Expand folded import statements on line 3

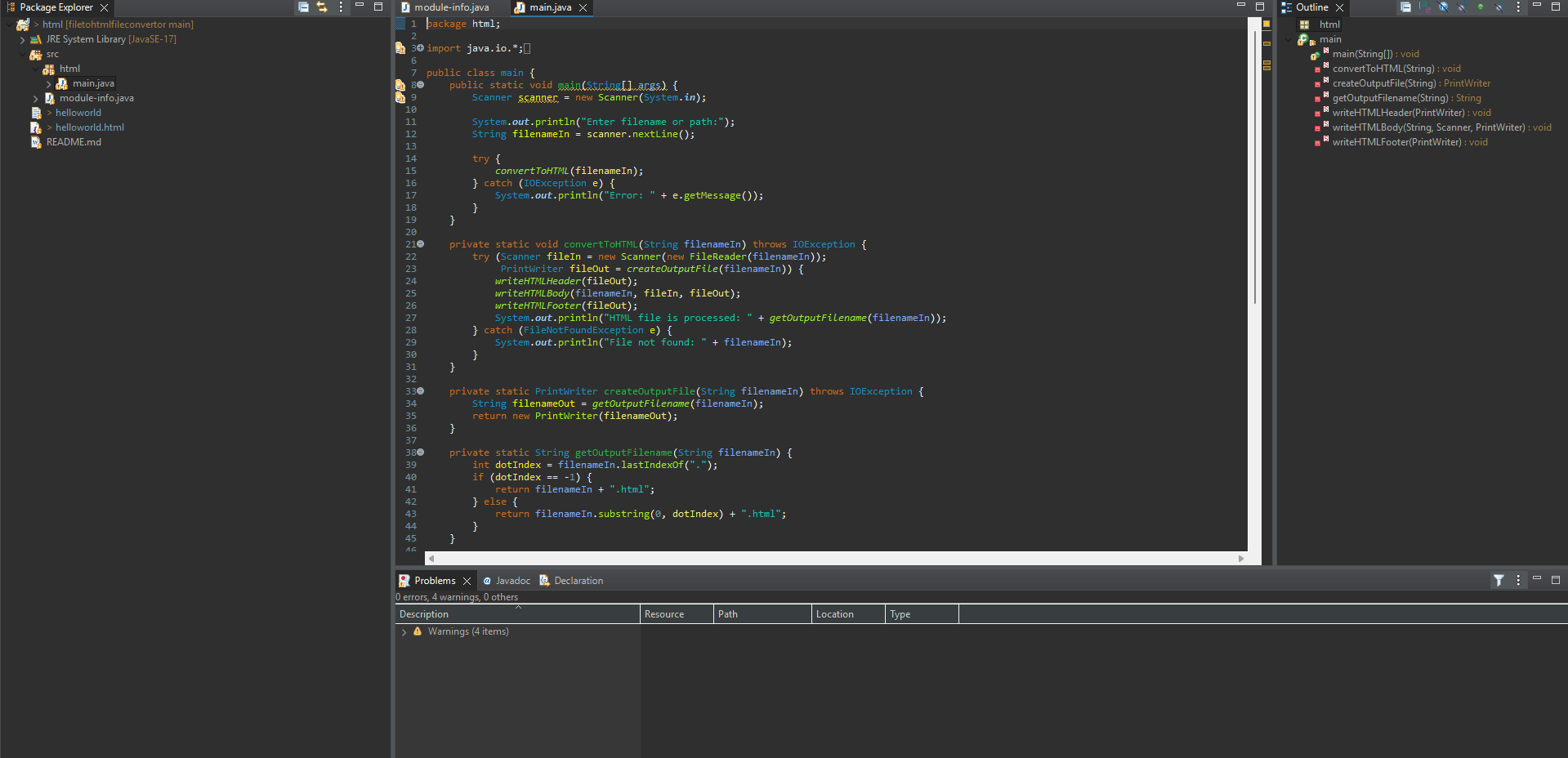click(421, 48)
